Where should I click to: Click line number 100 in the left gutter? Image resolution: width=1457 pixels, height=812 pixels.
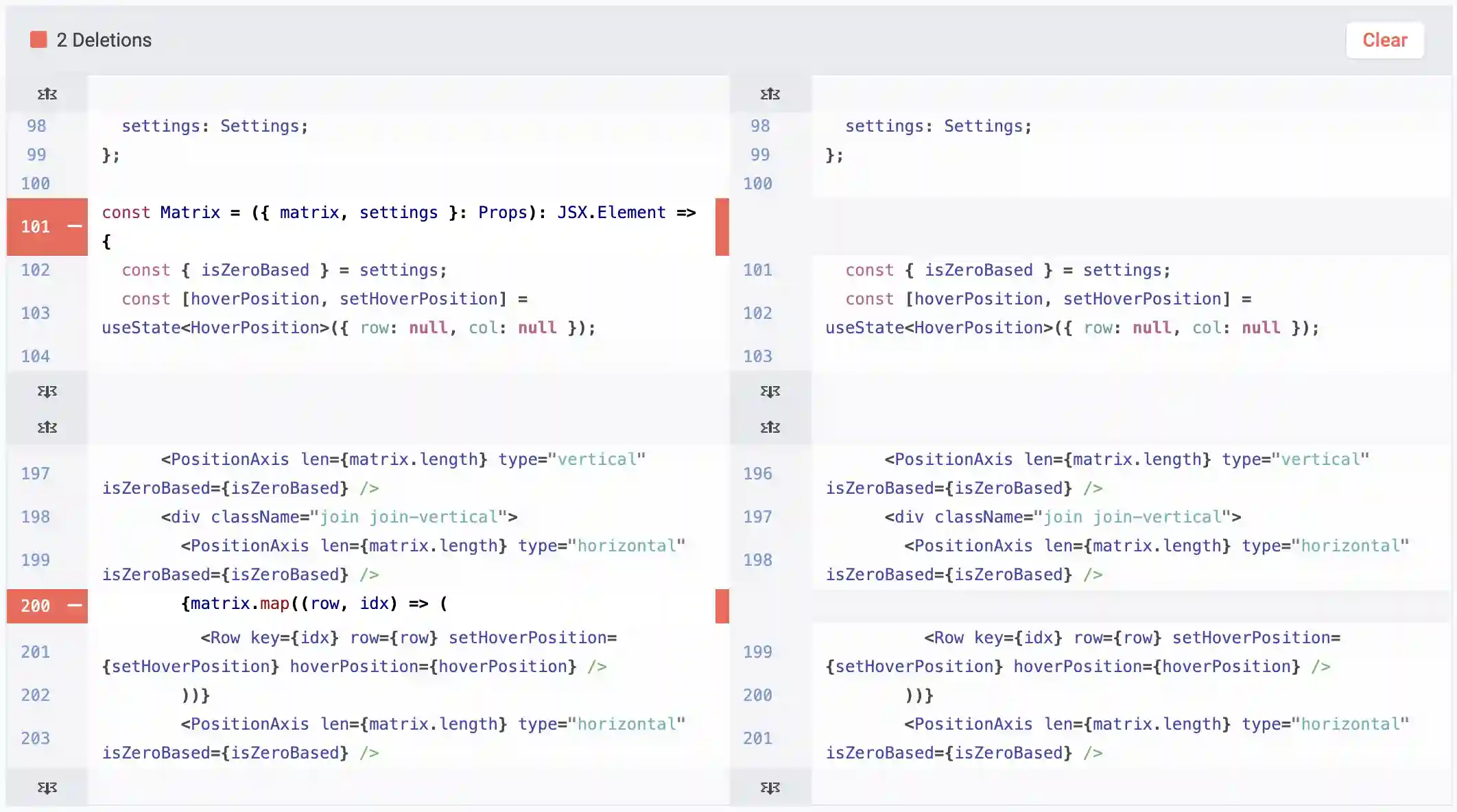pos(36,183)
